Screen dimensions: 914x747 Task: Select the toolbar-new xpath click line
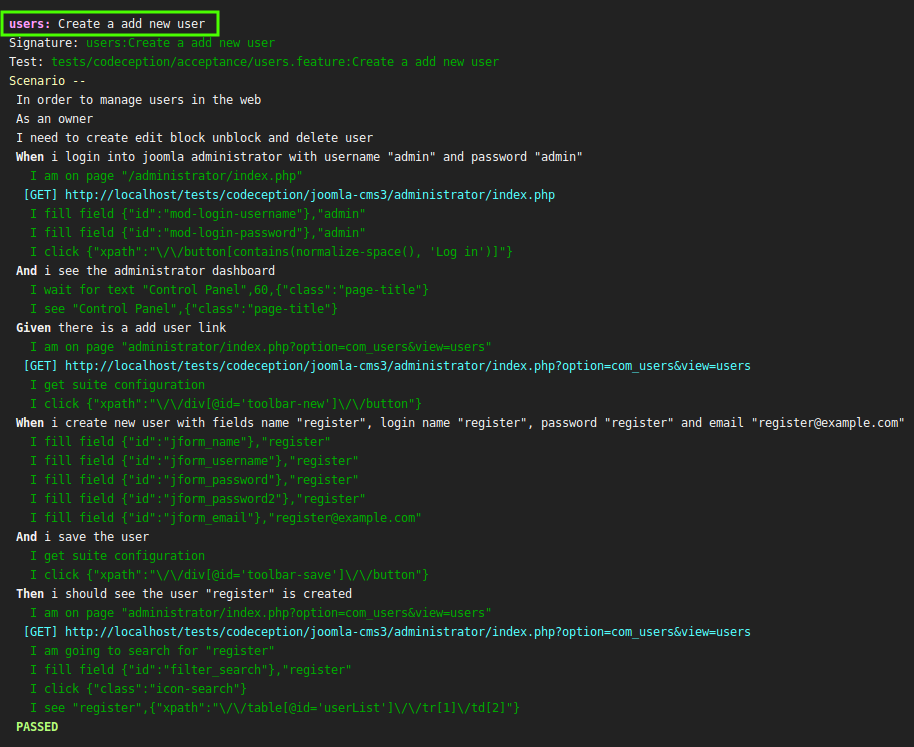(225, 404)
